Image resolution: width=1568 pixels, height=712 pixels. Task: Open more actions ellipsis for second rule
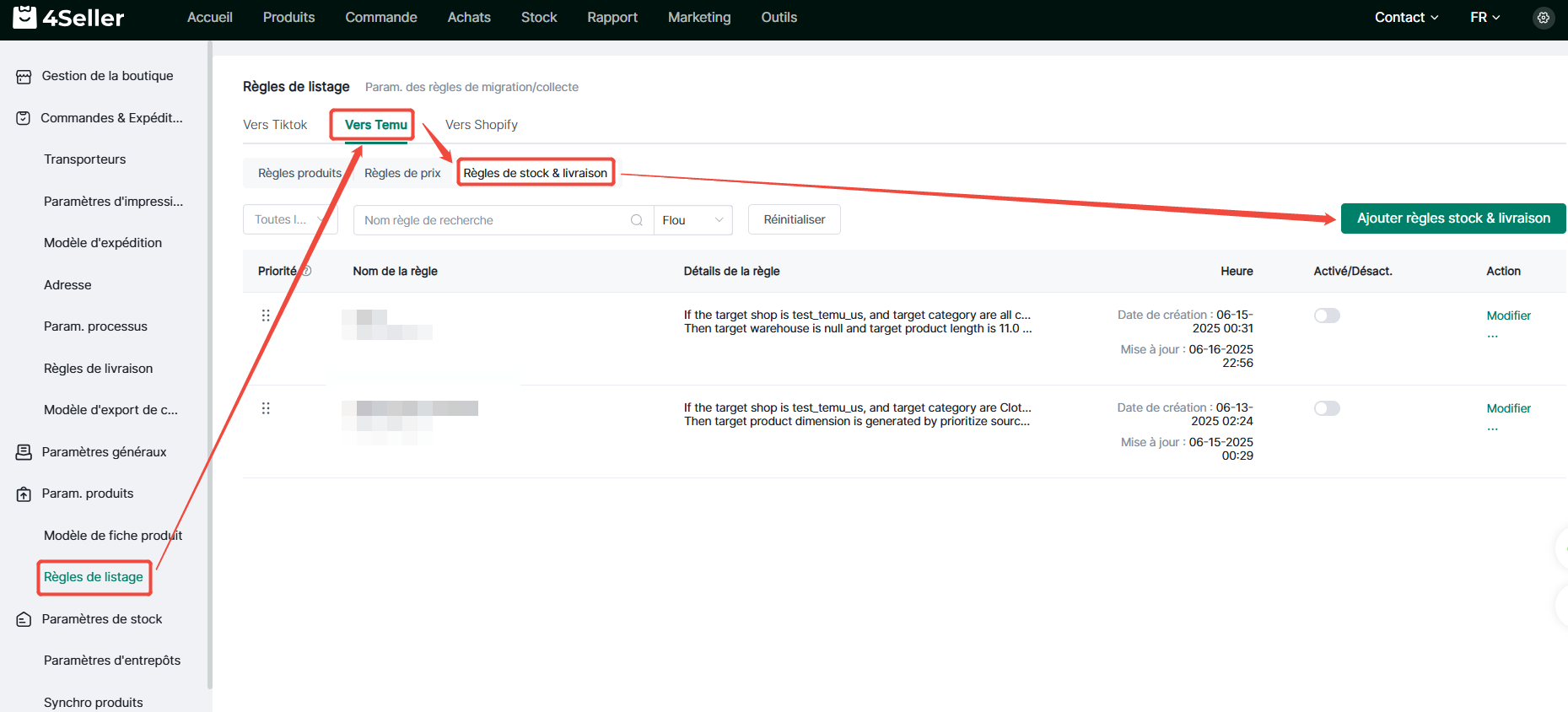(1493, 429)
